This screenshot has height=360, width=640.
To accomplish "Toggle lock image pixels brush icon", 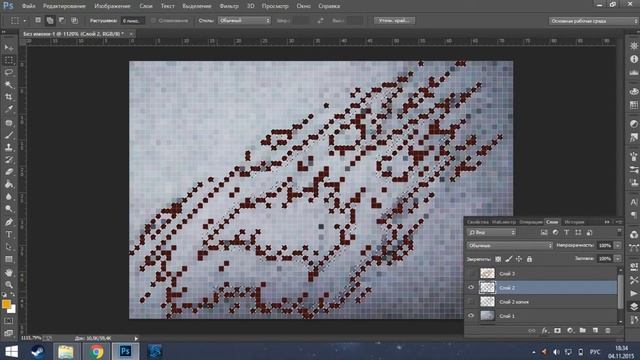I will [509, 259].
